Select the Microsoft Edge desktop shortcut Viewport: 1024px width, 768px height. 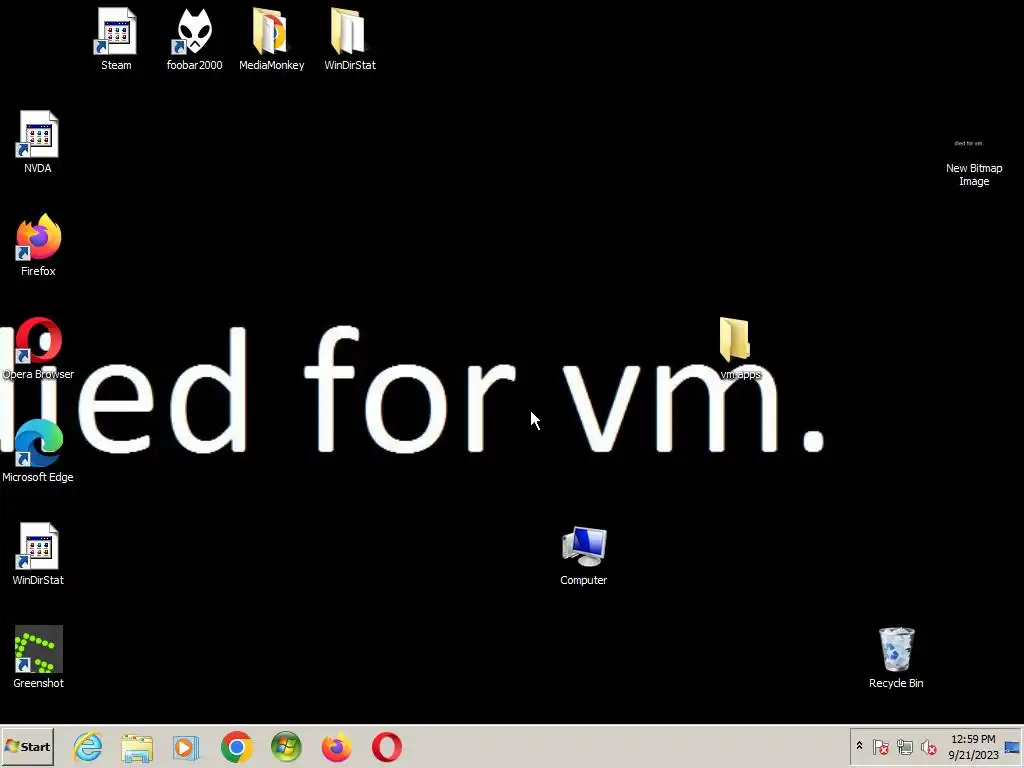click(x=38, y=451)
